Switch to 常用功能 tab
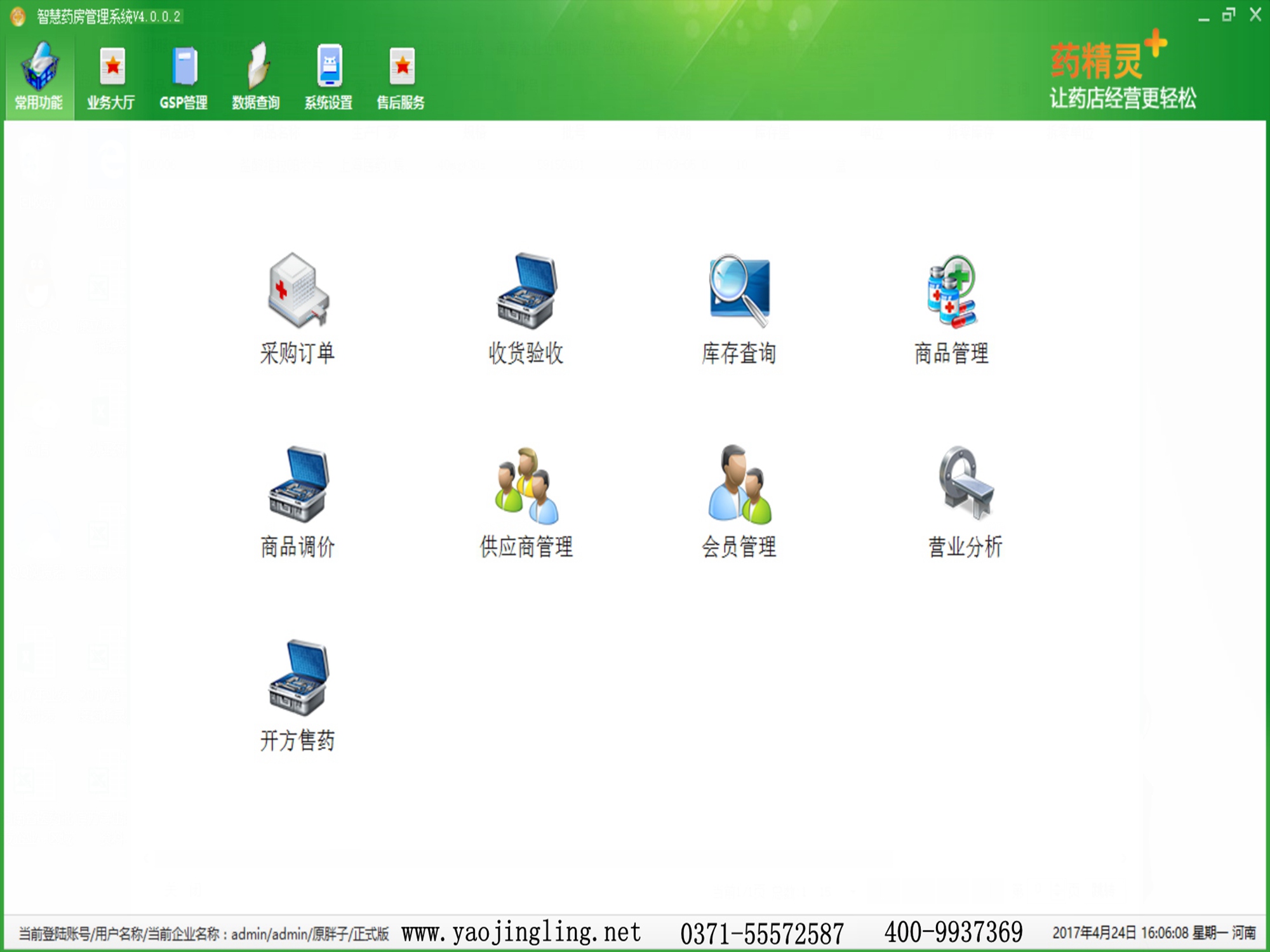 point(39,77)
